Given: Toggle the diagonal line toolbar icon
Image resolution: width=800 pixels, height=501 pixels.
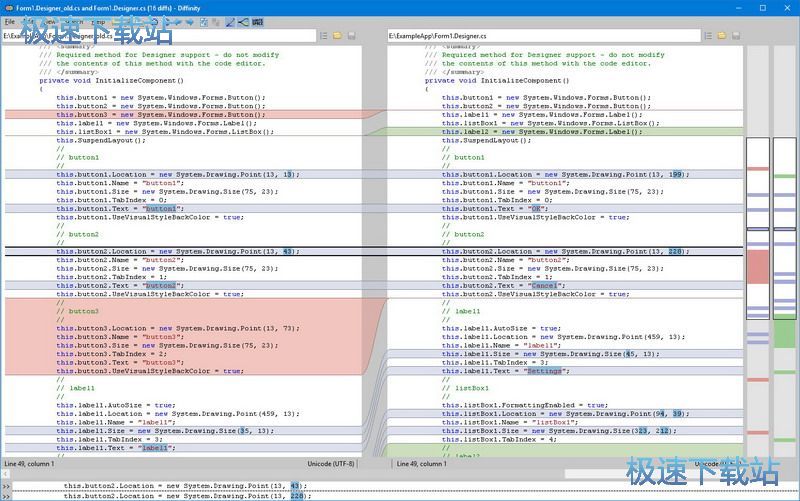Looking at the screenshot, I should (230, 21).
